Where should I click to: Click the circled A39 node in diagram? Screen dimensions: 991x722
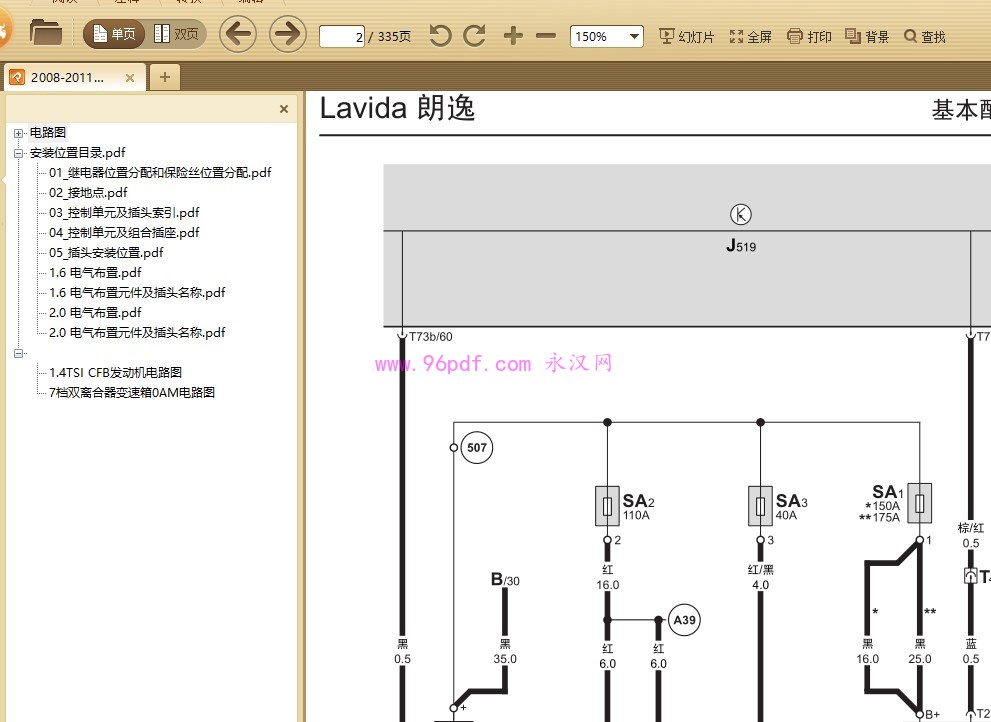coord(684,620)
